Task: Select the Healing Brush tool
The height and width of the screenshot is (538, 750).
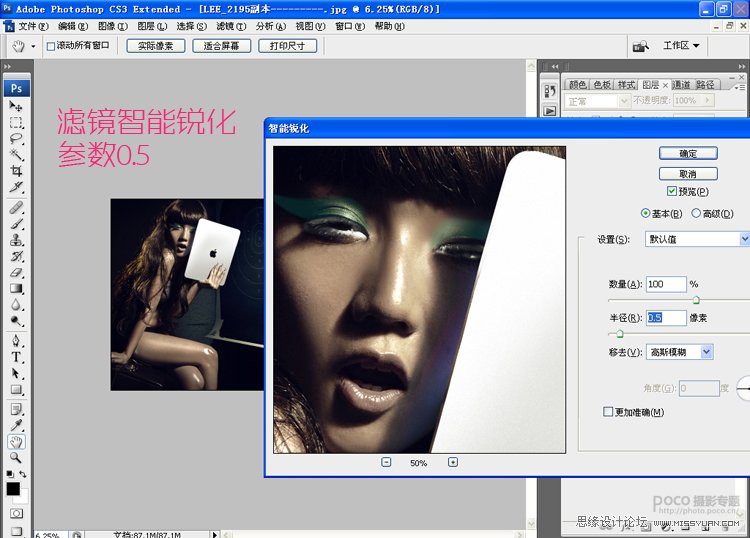Action: point(16,208)
